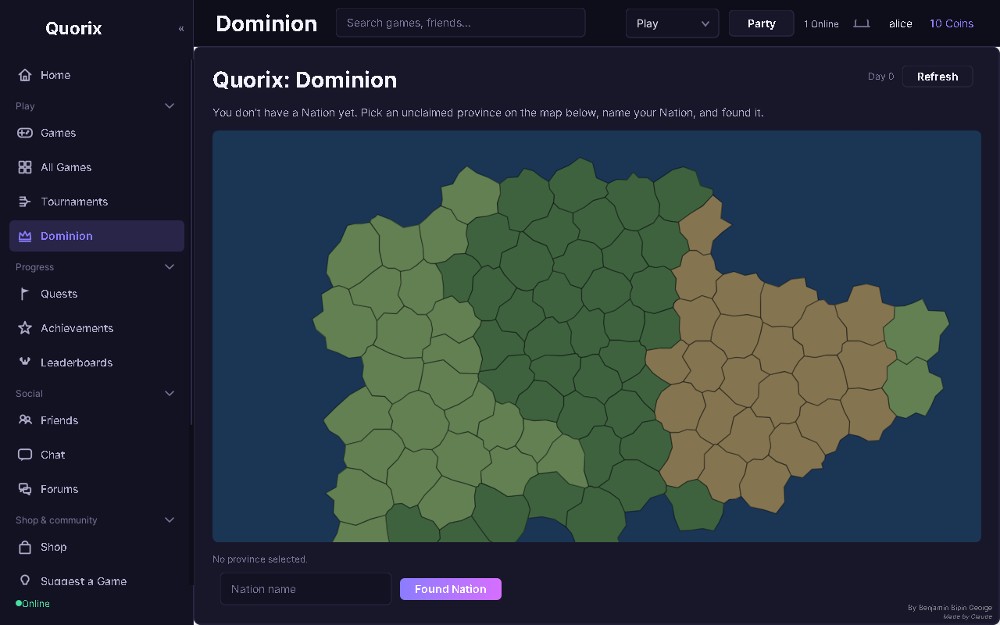Collapse the Progress sidebar section
The width and height of the screenshot is (1000, 625).
point(170,267)
